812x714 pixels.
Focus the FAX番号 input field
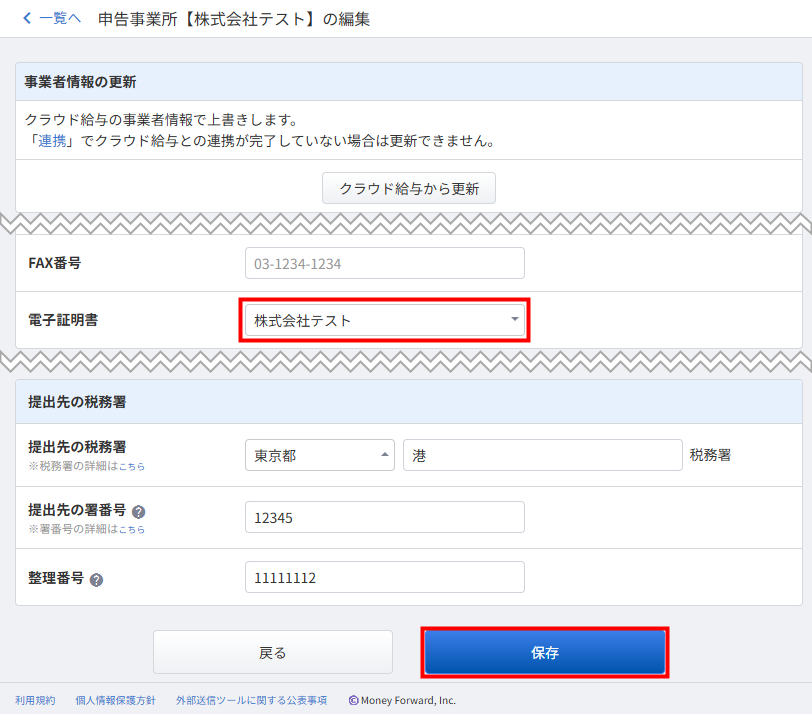pos(385,263)
